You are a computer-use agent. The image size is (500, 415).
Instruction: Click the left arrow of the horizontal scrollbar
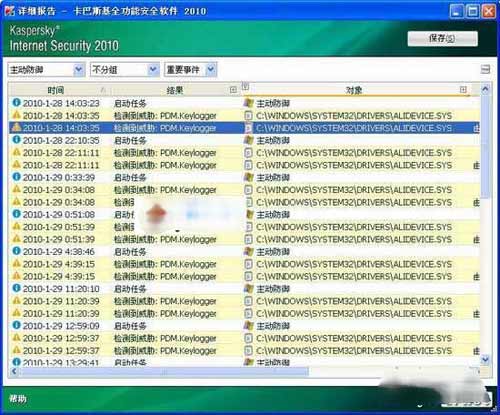14,371
